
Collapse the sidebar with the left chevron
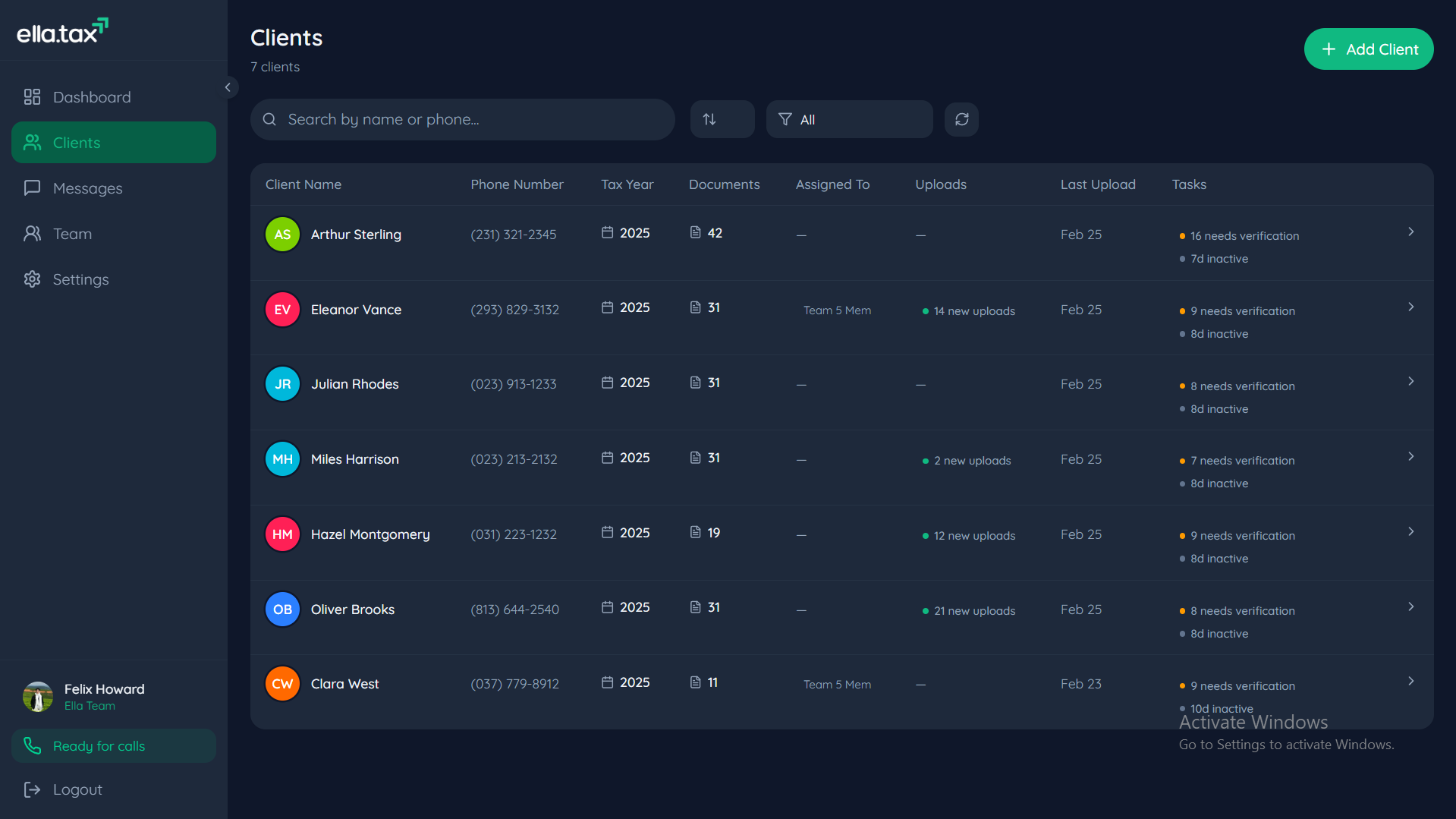[227, 87]
